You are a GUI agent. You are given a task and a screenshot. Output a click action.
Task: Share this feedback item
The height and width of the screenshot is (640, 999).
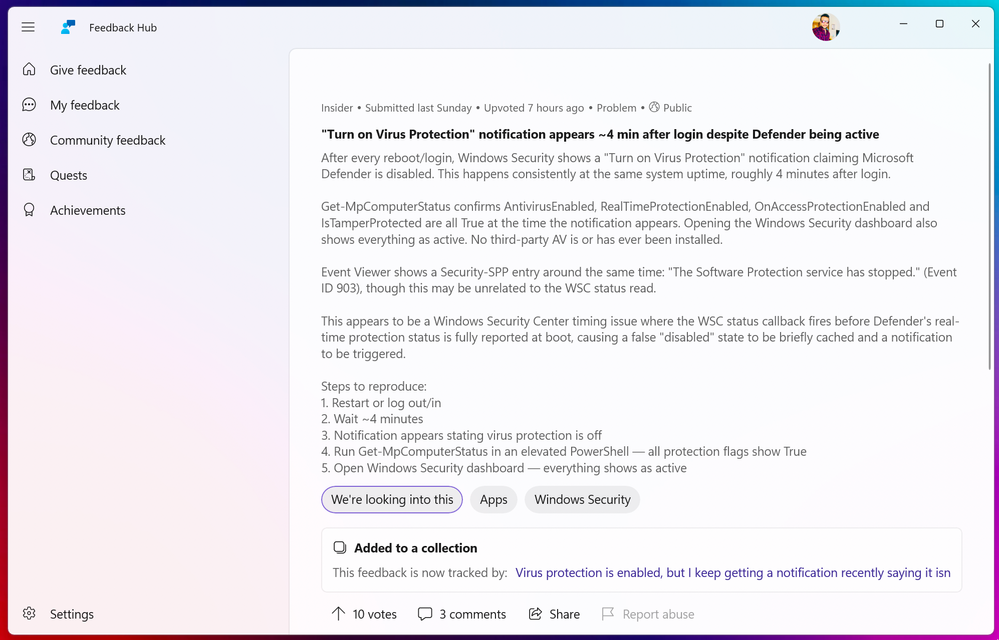tap(554, 614)
